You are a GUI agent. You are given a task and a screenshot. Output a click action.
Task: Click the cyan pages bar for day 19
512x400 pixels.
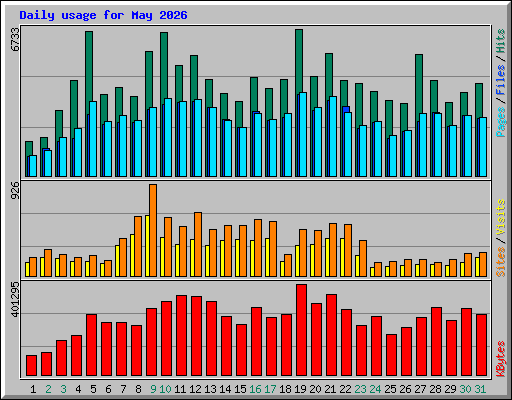click(x=303, y=134)
